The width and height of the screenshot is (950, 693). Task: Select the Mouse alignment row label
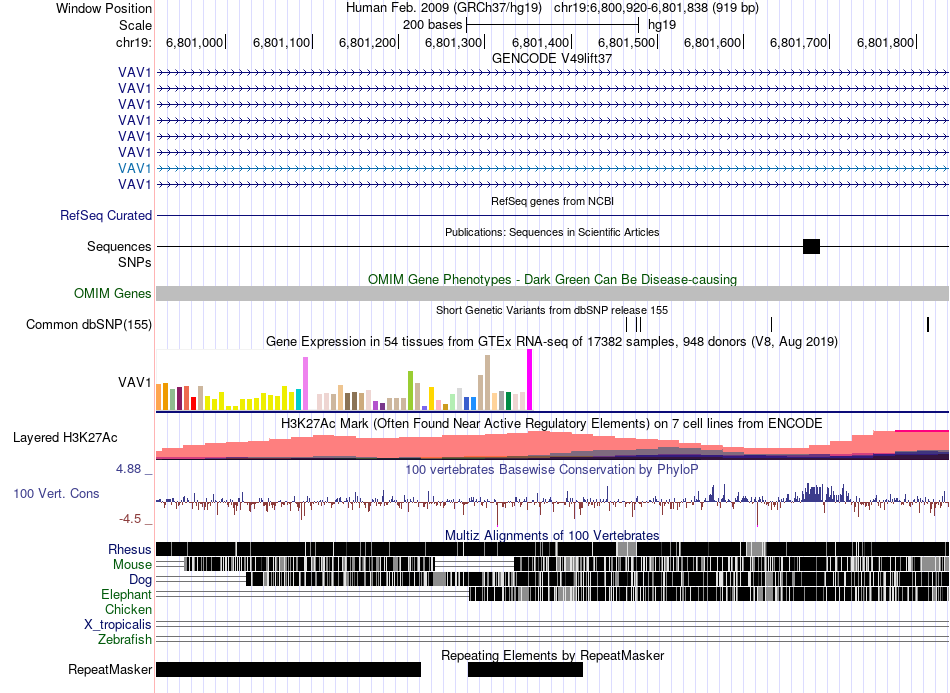tap(132, 565)
